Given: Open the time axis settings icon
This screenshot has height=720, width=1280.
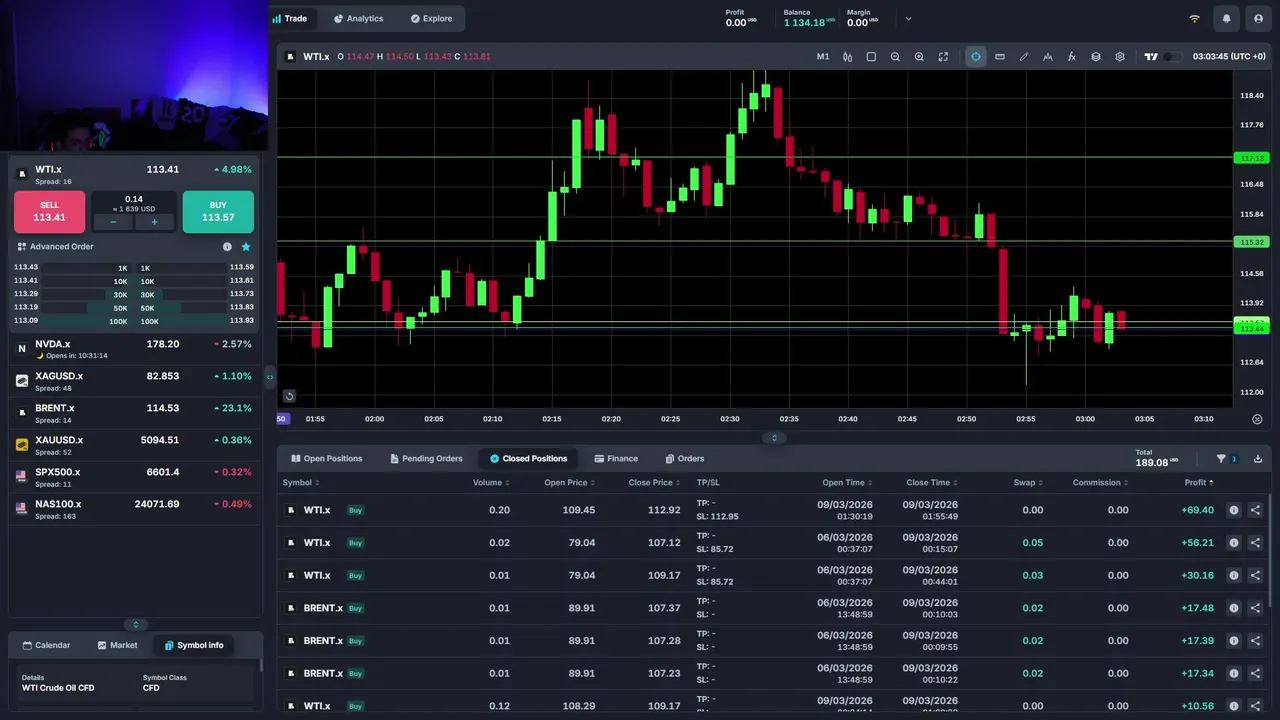Looking at the screenshot, I should pyautogui.click(x=1257, y=419).
